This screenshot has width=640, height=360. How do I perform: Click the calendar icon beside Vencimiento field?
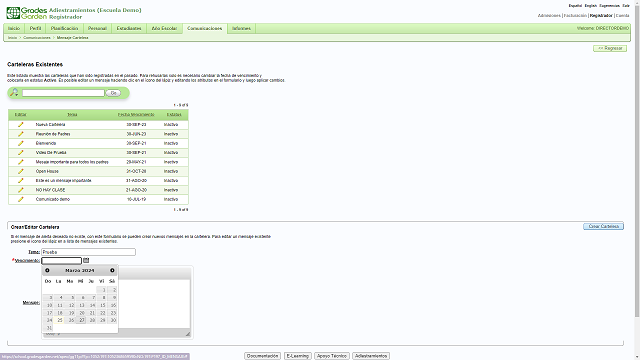coord(86,260)
